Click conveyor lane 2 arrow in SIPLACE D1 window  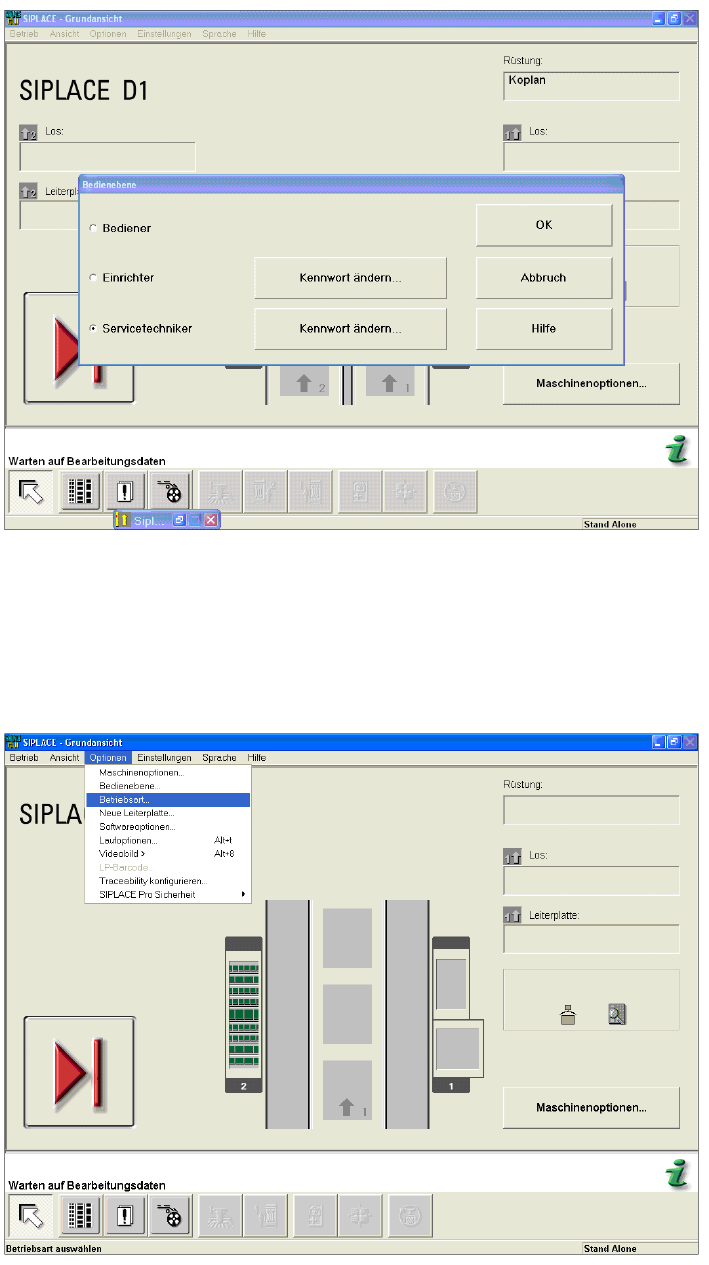[x=304, y=383]
